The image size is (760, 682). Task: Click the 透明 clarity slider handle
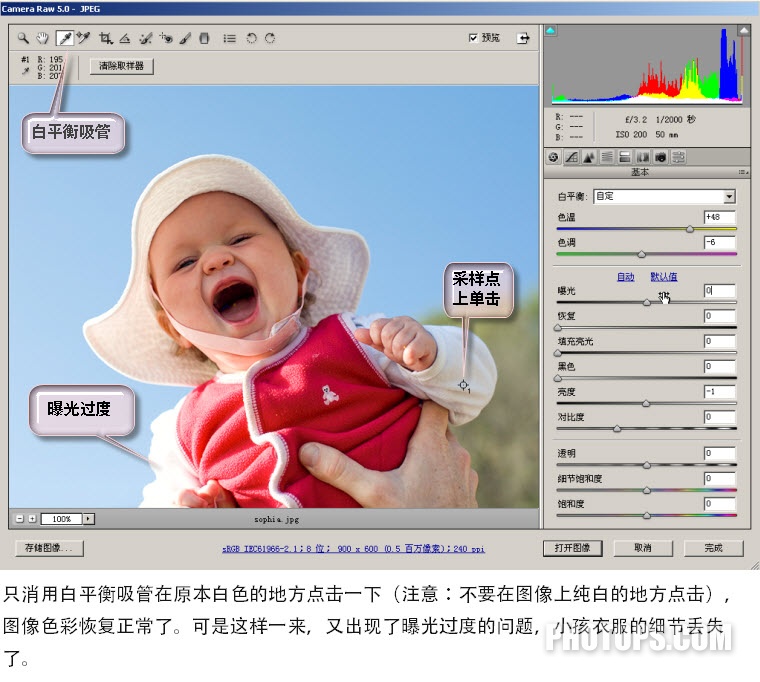647,465
